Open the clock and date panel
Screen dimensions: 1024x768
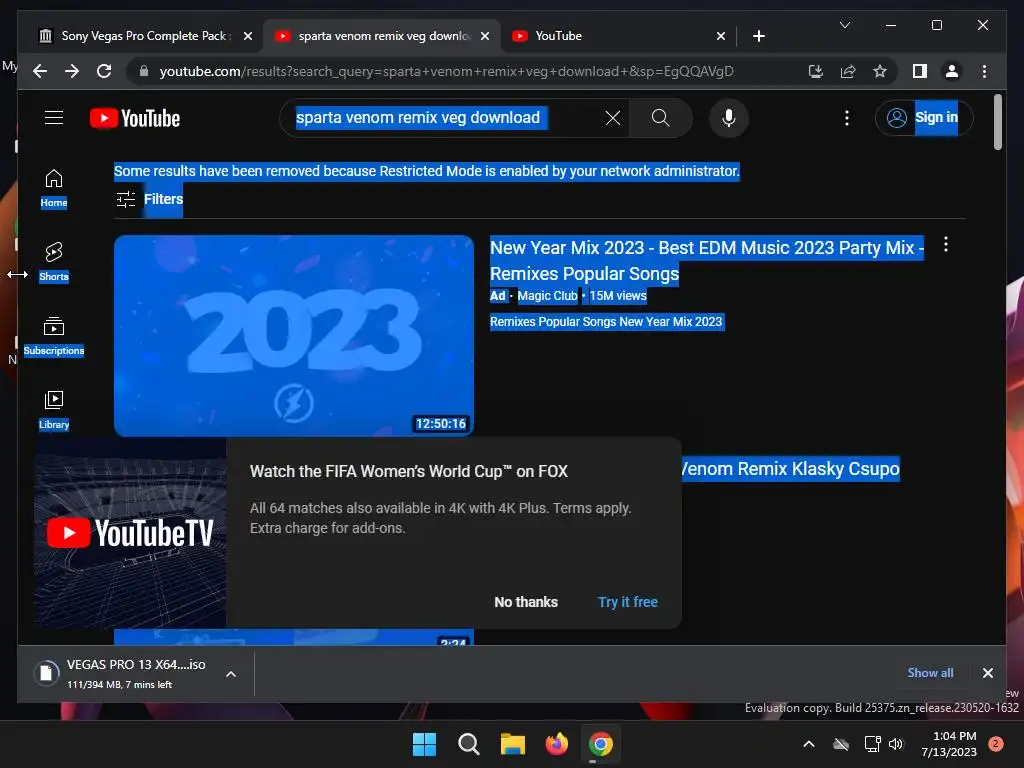(949, 744)
